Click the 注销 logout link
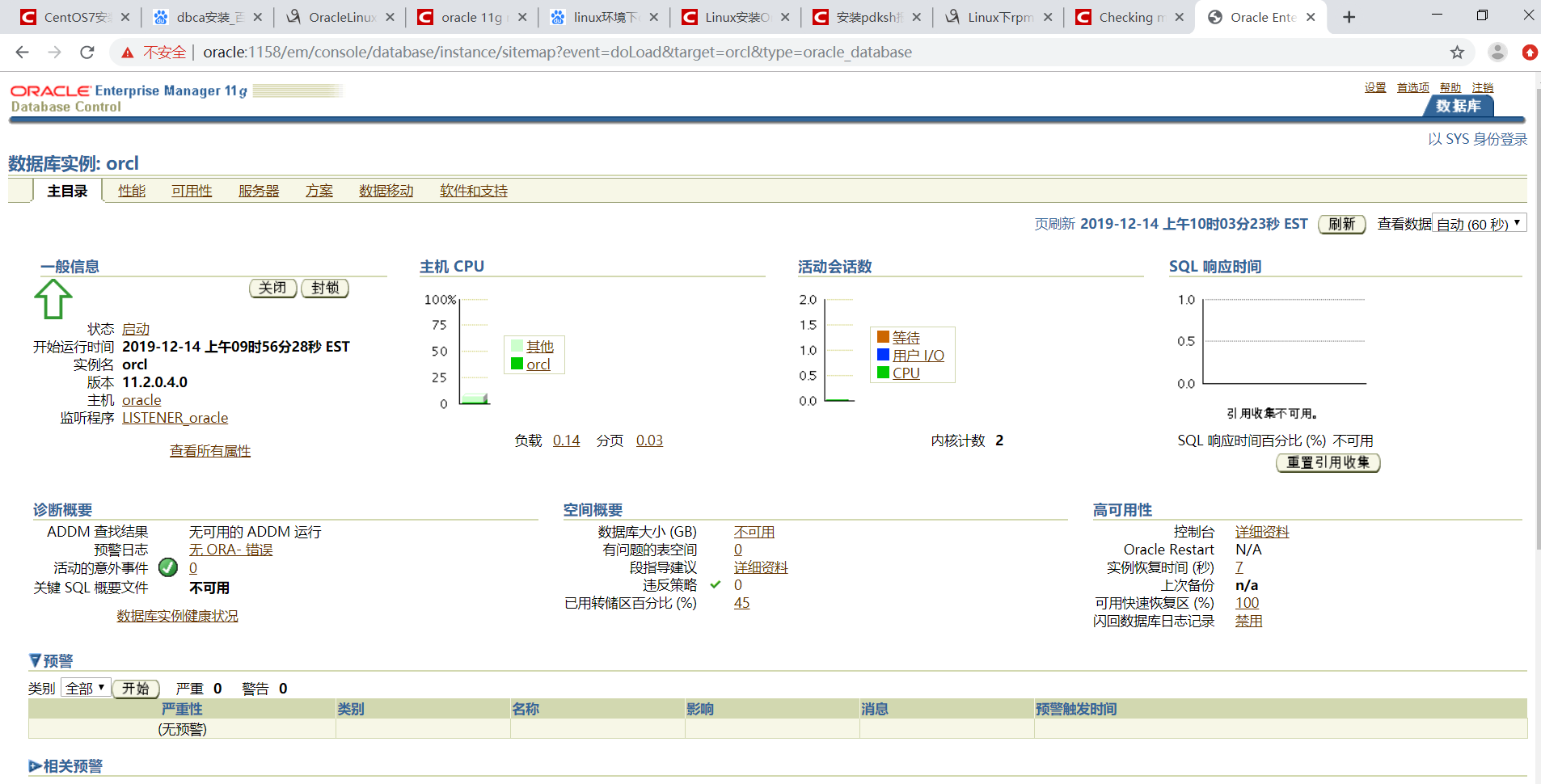 [1483, 87]
